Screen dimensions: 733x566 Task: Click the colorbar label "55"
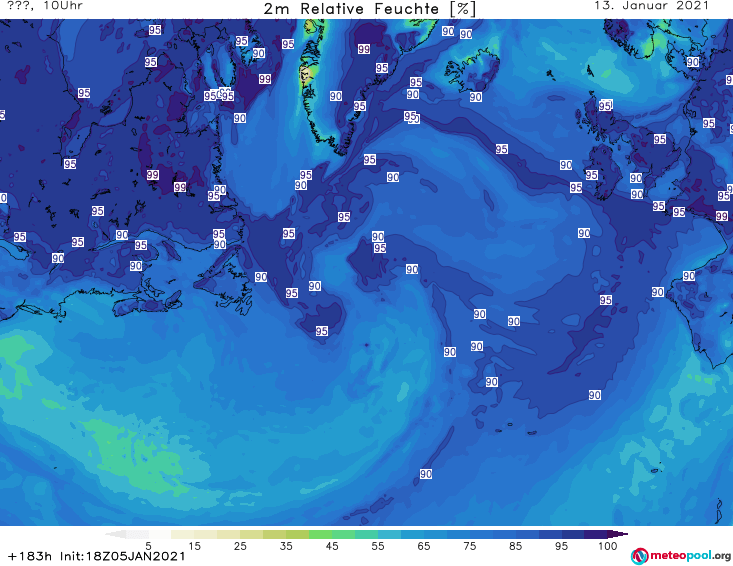click(x=378, y=546)
